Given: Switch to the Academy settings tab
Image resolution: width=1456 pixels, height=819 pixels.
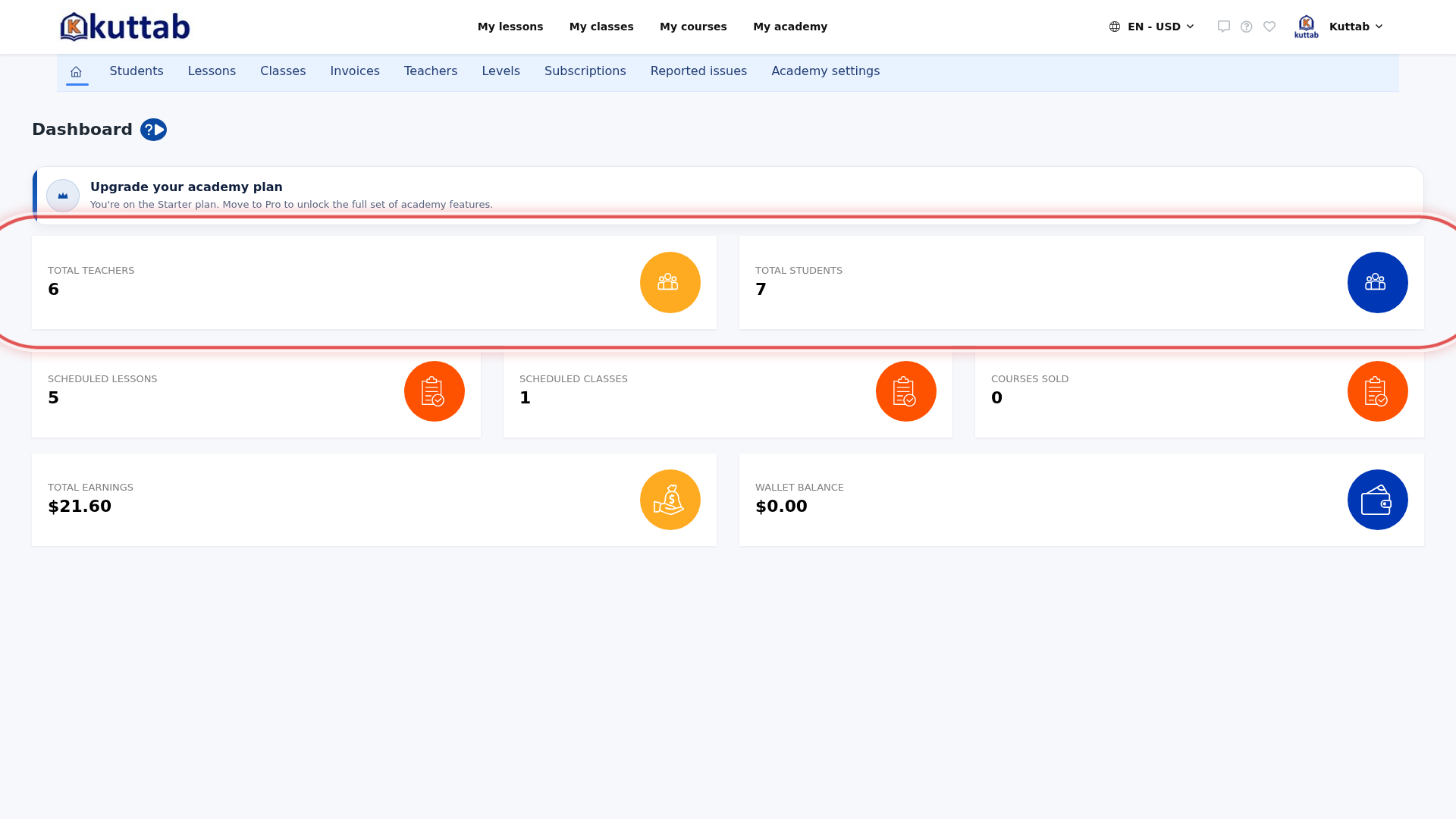Looking at the screenshot, I should [826, 71].
